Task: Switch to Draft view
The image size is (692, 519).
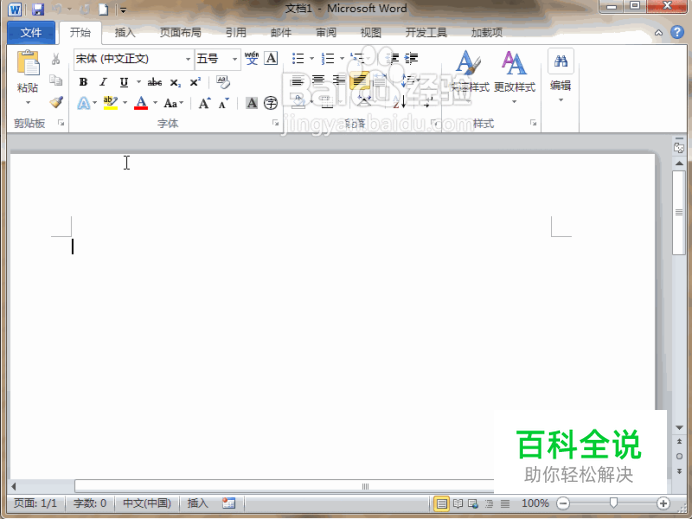Action: point(505,503)
